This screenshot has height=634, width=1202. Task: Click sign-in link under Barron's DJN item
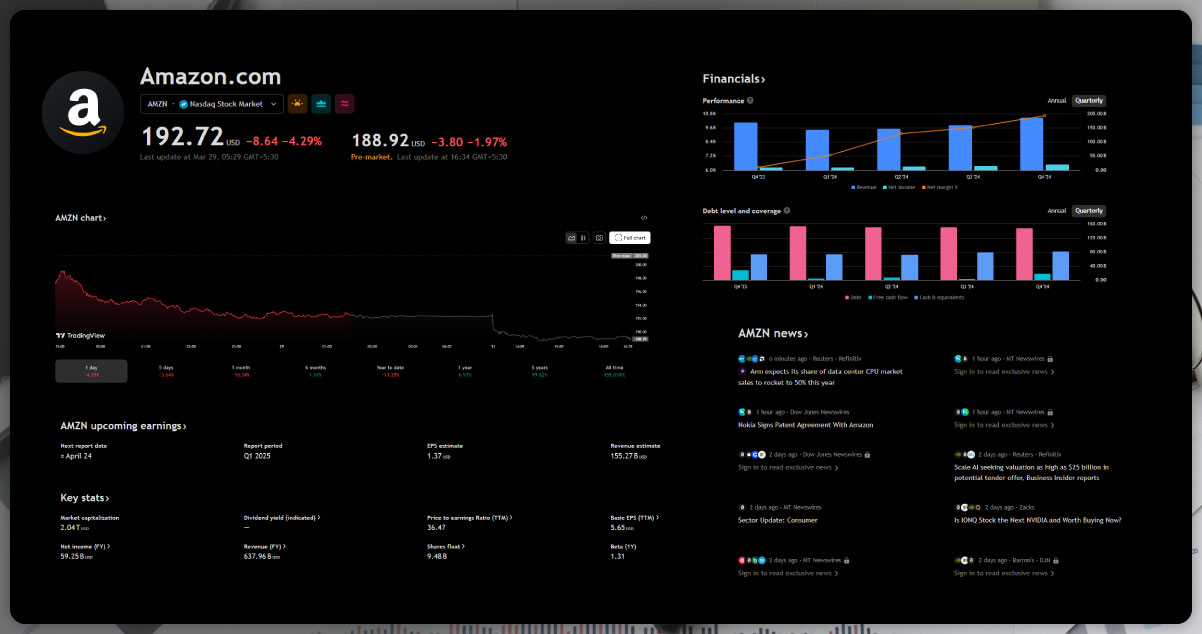pyautogui.click(x=1004, y=573)
